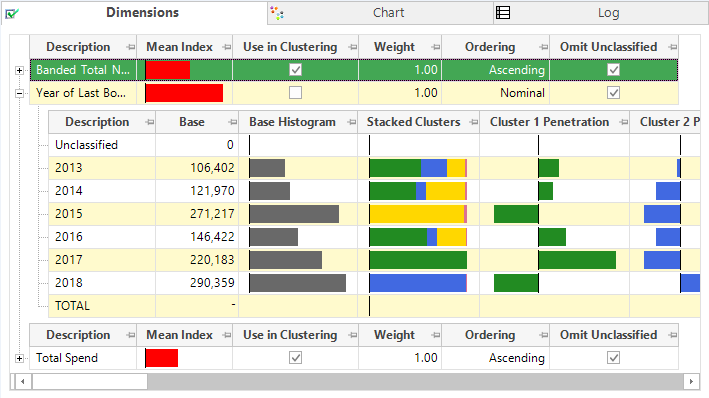Open the Ordering value Nominal

pyautogui.click(x=522, y=93)
